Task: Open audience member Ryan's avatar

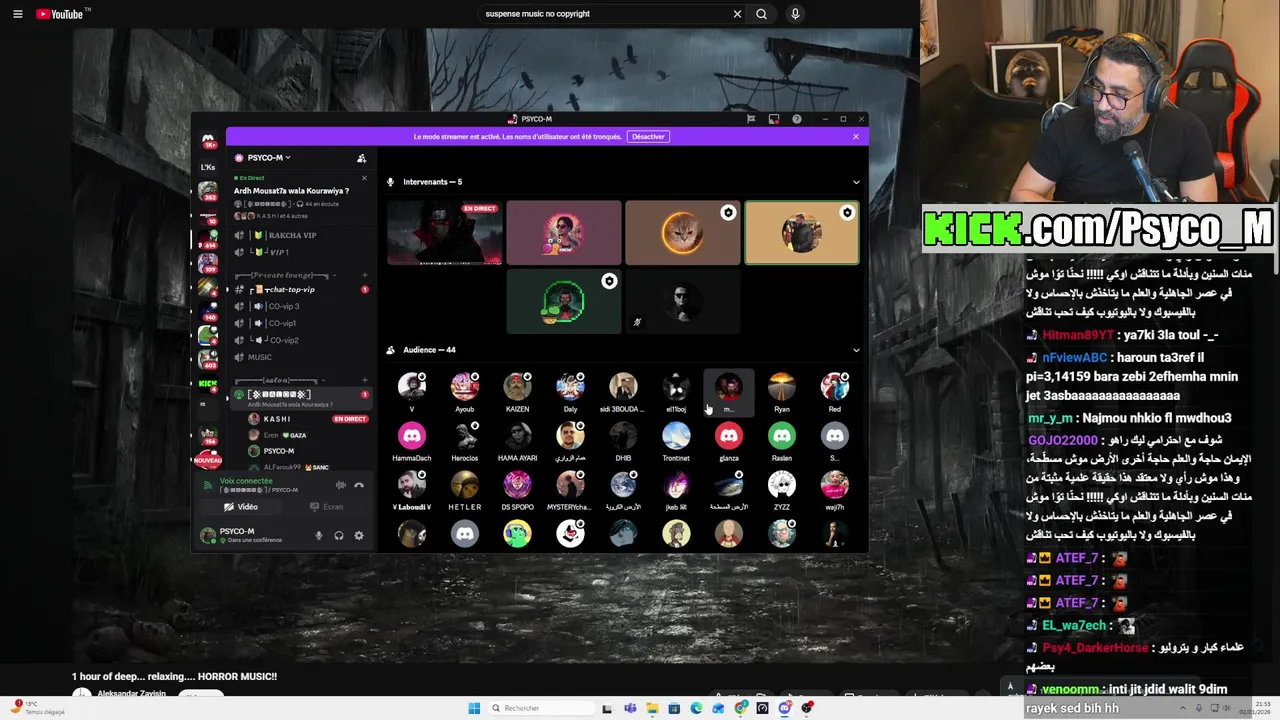Action: click(x=782, y=387)
